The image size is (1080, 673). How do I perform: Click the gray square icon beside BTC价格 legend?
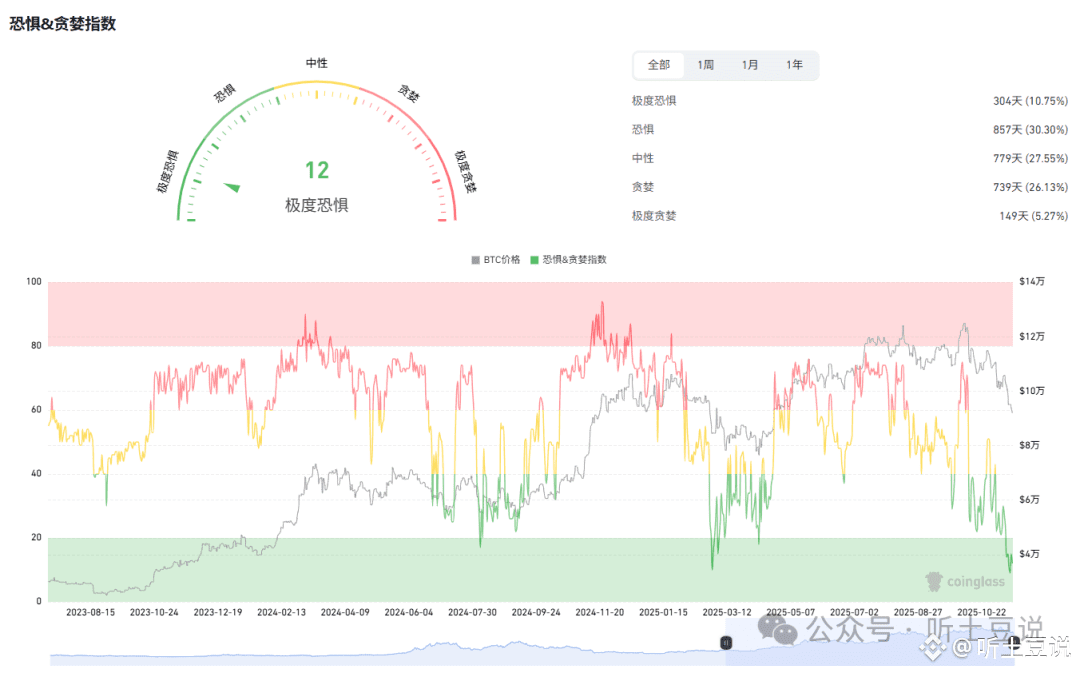tap(475, 259)
